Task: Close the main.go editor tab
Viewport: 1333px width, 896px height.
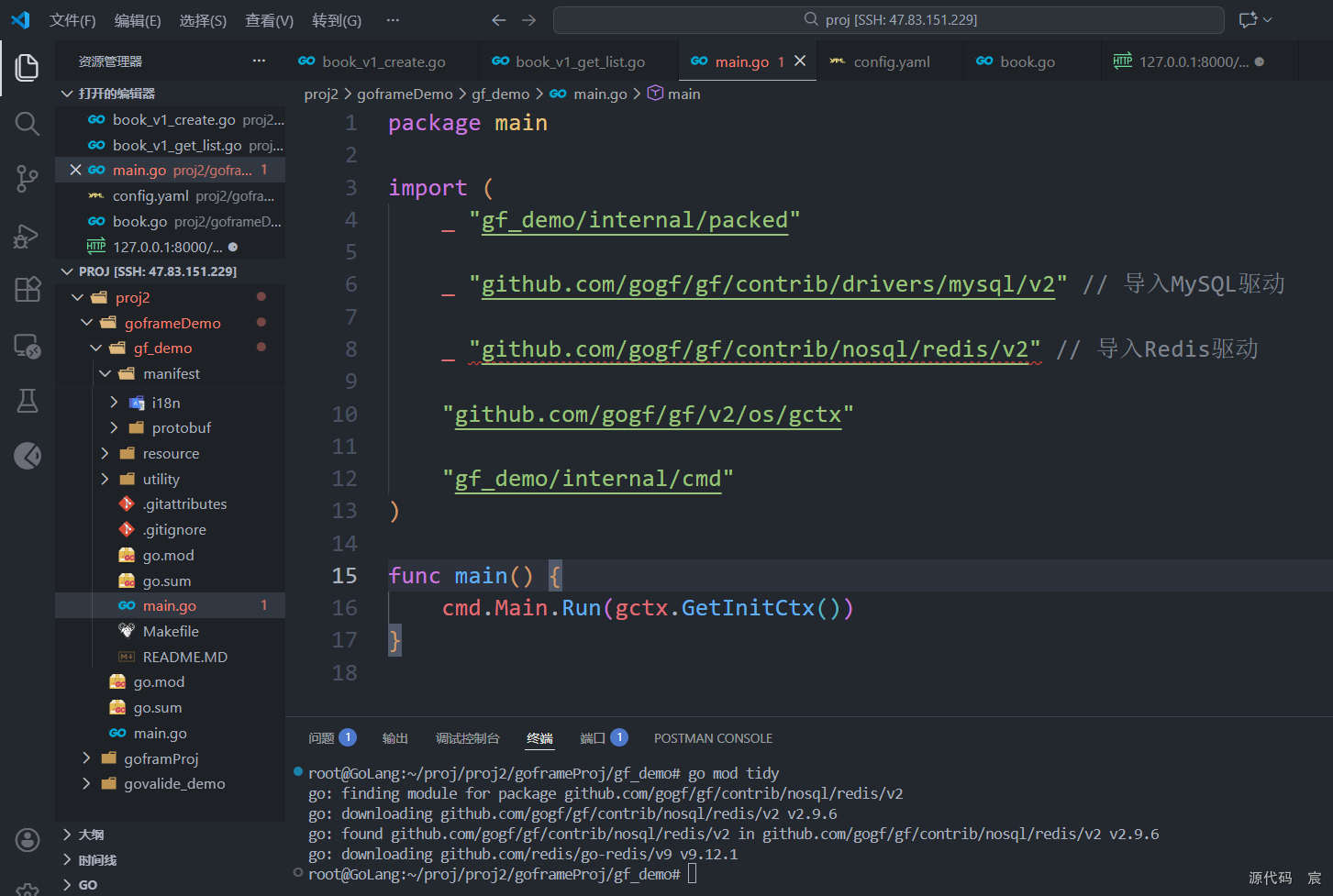Action: (x=800, y=61)
